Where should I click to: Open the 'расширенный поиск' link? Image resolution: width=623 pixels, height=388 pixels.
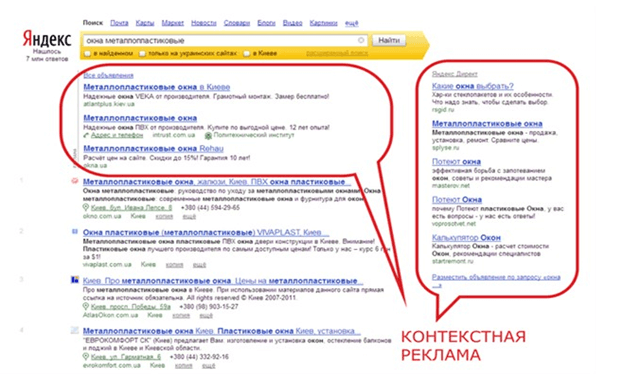(337, 53)
